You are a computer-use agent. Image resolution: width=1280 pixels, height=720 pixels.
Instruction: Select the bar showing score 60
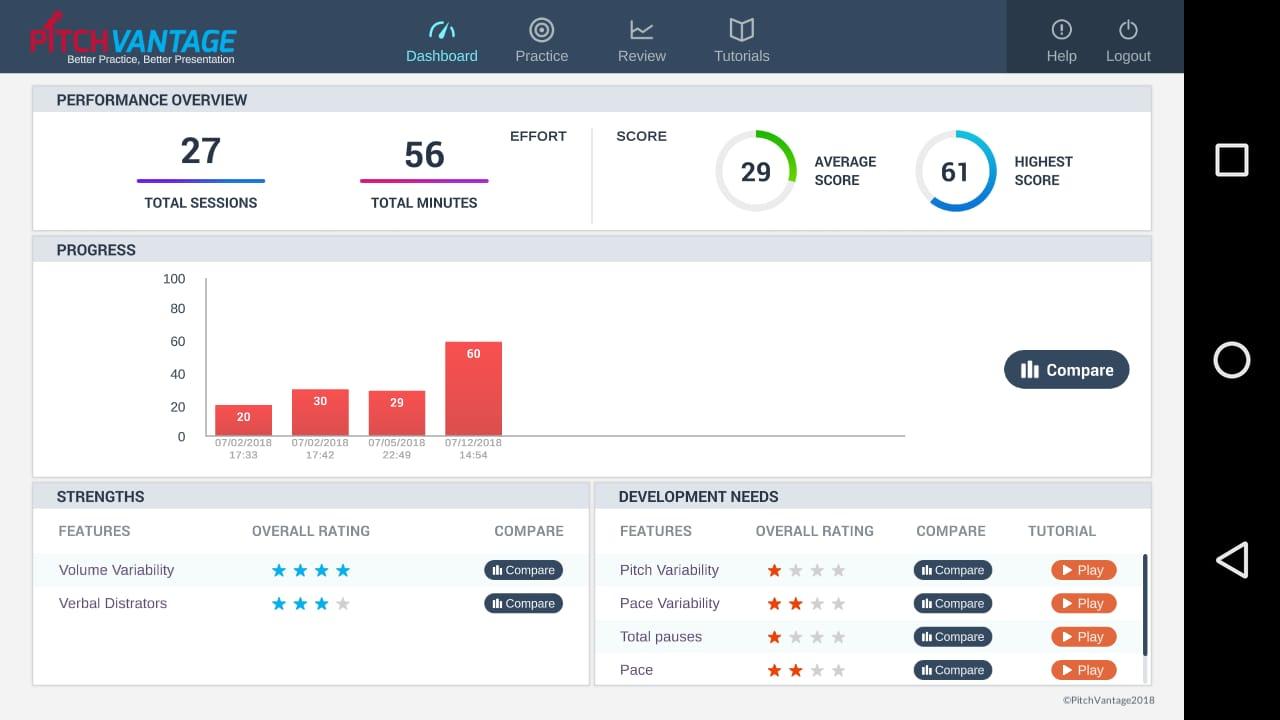coord(473,389)
